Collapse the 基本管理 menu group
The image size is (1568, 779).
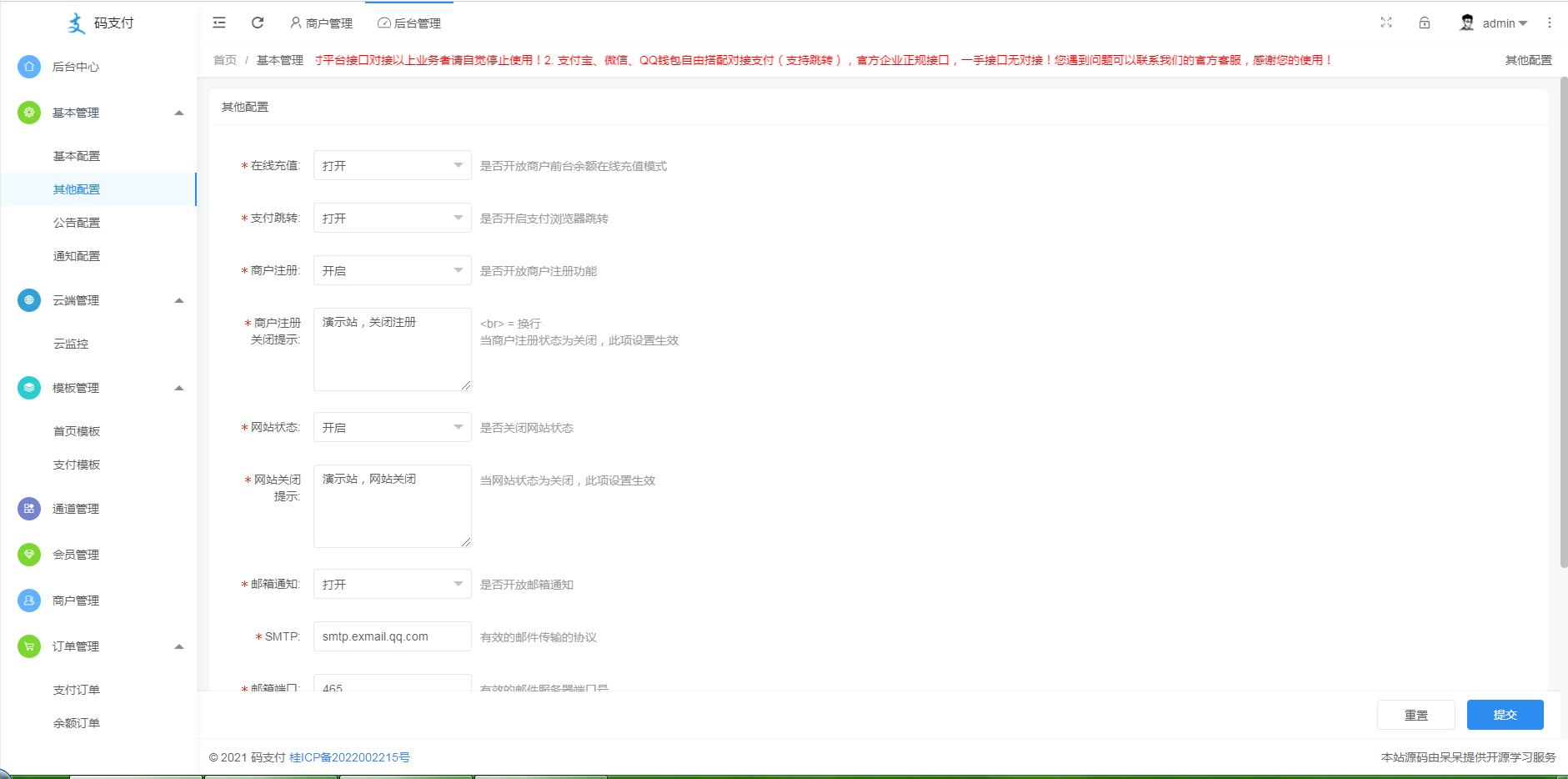178,113
